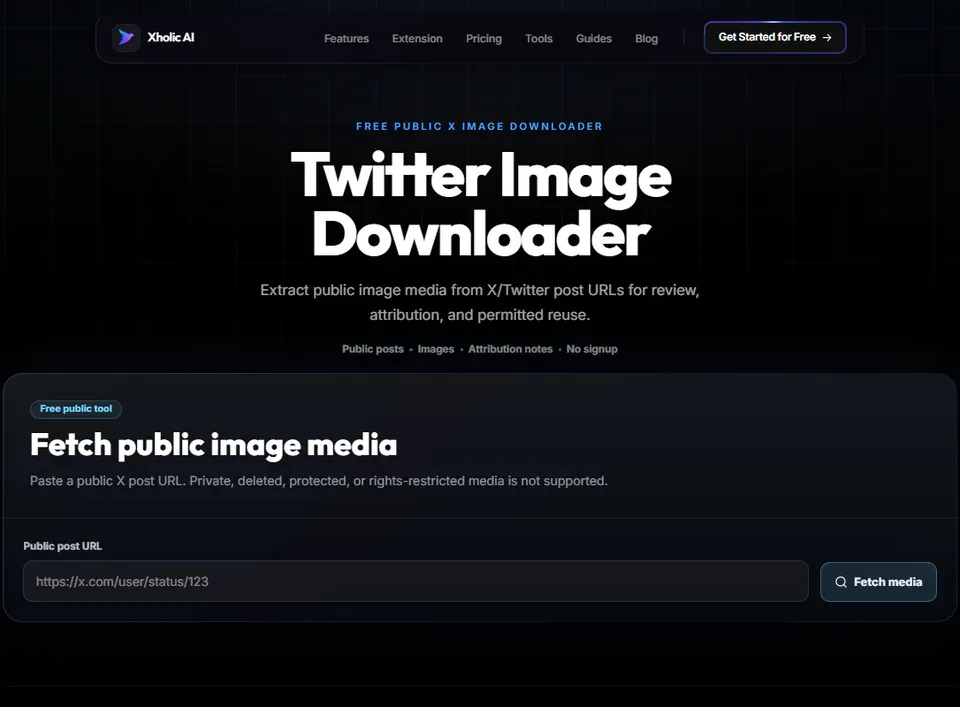Image resolution: width=960 pixels, height=707 pixels.
Task: Click the Images tag text
Action: click(x=436, y=349)
